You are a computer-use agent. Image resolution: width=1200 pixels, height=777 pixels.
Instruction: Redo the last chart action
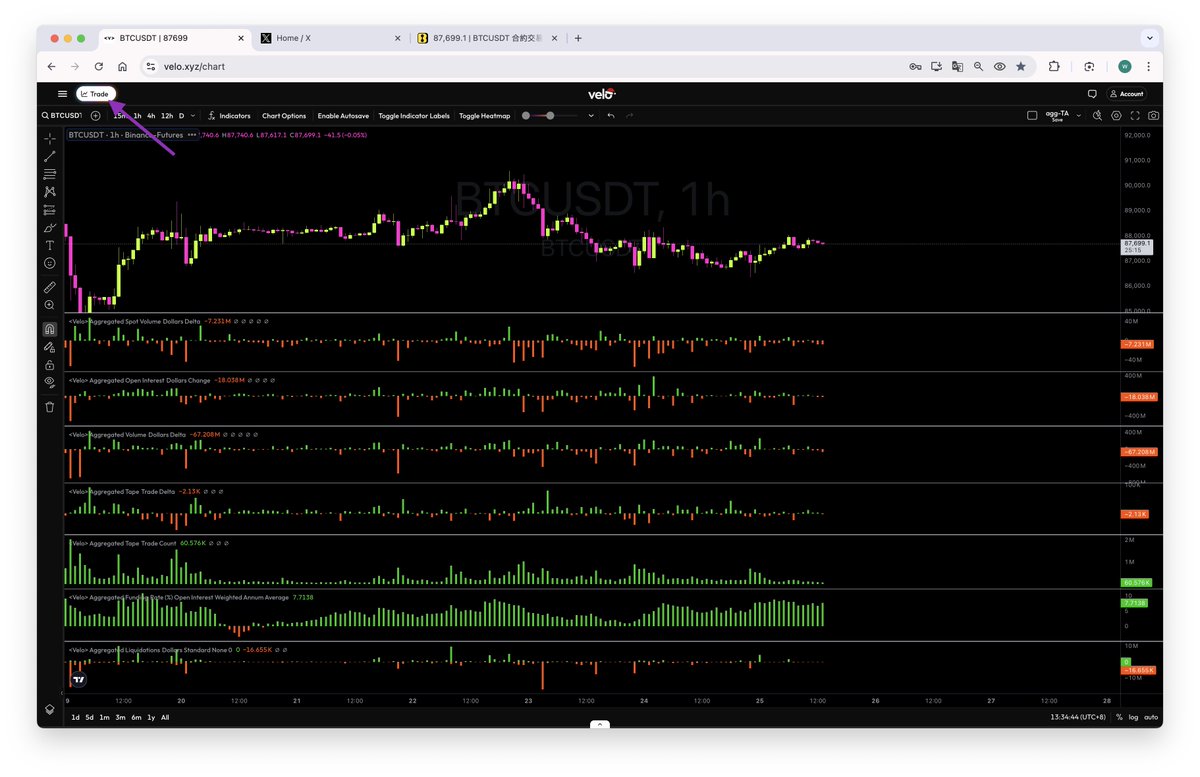pyautogui.click(x=629, y=116)
